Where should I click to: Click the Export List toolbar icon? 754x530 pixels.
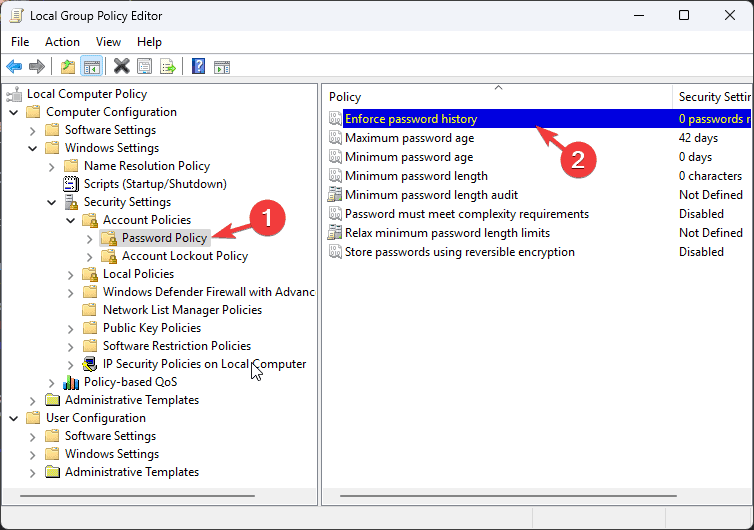click(168, 66)
